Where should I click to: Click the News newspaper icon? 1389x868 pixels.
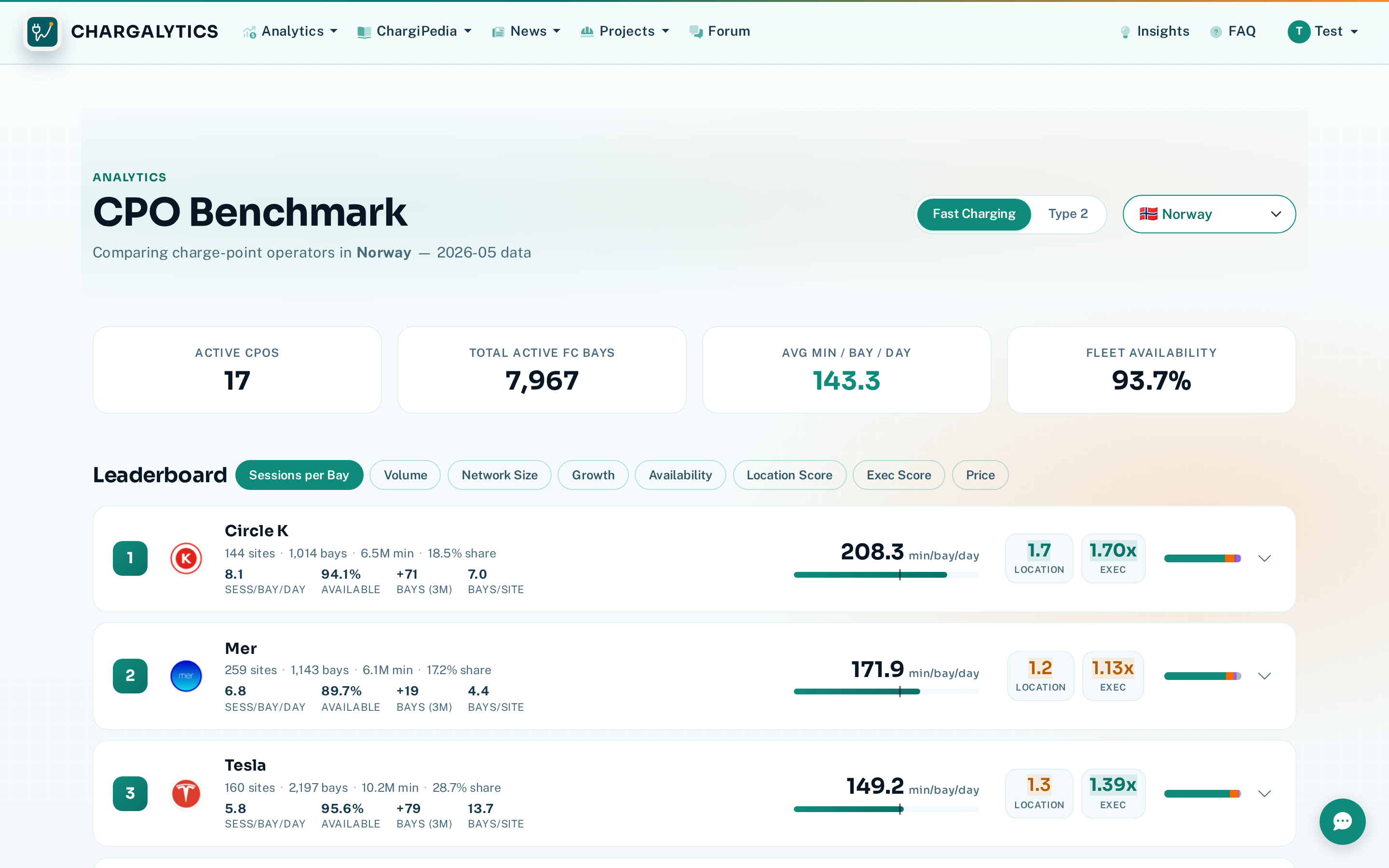(498, 32)
